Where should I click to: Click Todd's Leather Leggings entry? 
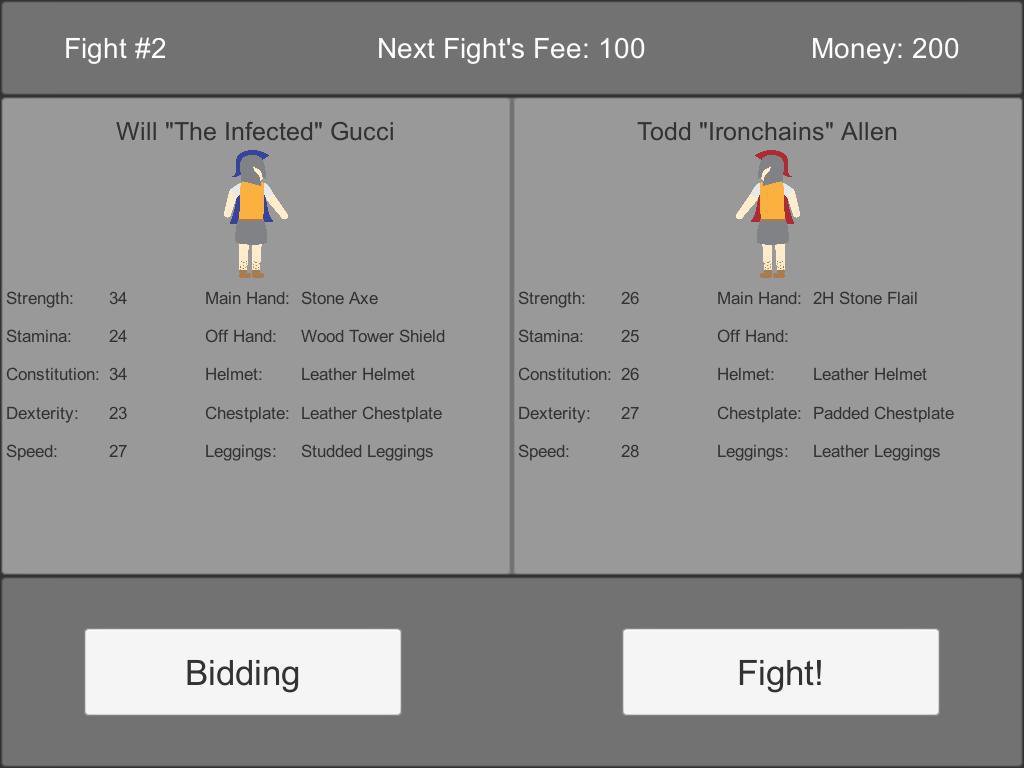pos(876,451)
